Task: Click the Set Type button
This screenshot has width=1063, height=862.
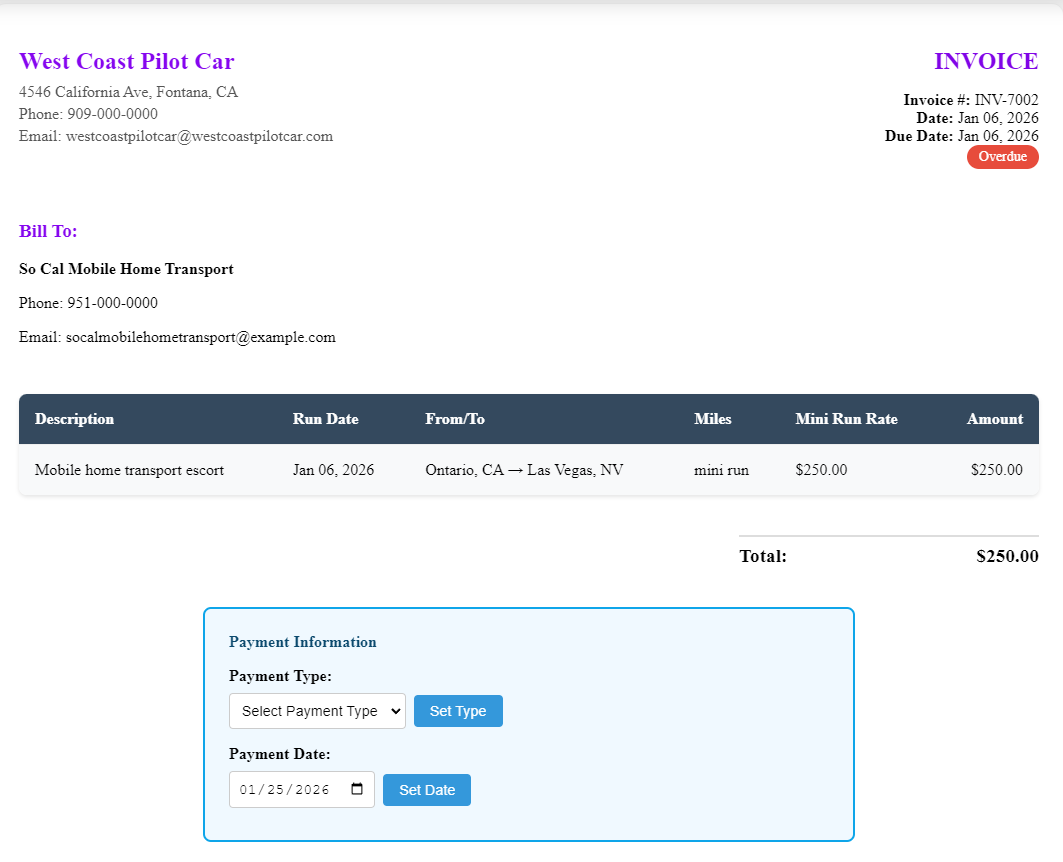Action: click(x=458, y=711)
